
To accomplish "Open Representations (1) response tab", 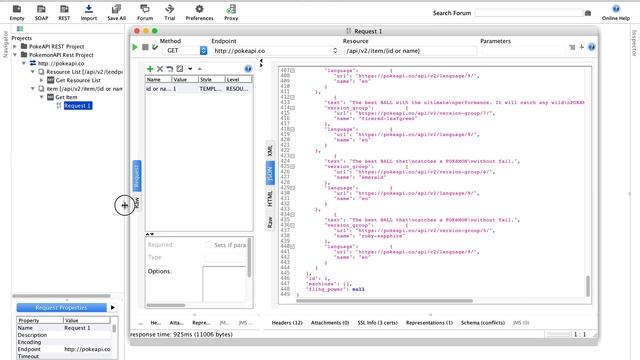I will coord(429,322).
